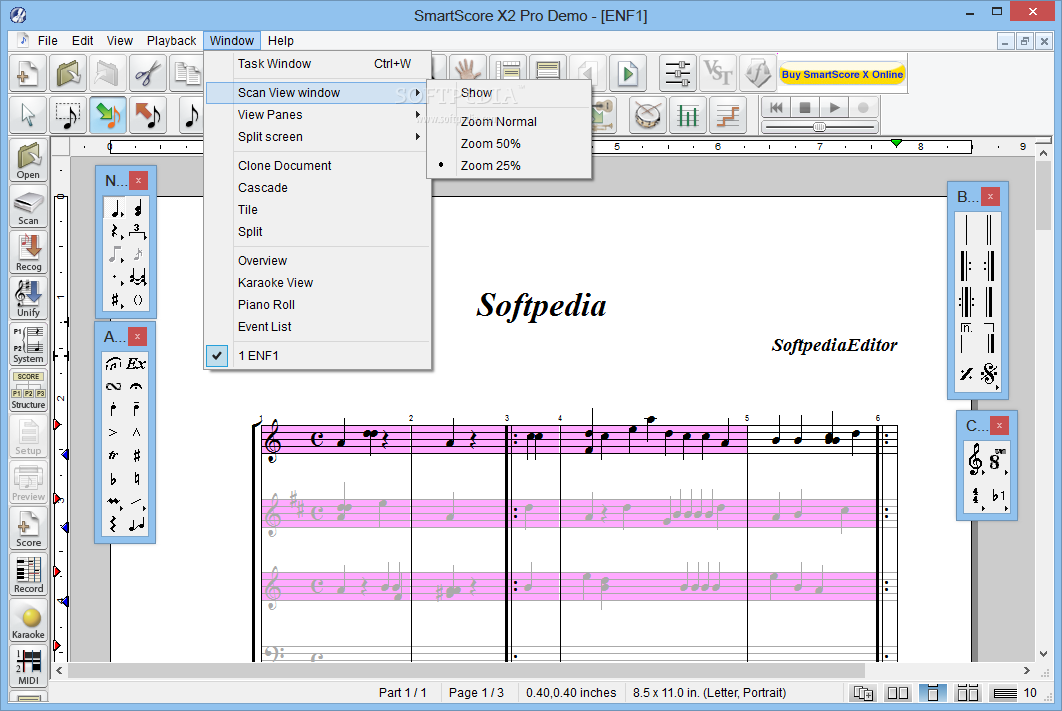Choose Task Window from the Window menu
This screenshot has width=1062, height=711.
click(x=317, y=64)
